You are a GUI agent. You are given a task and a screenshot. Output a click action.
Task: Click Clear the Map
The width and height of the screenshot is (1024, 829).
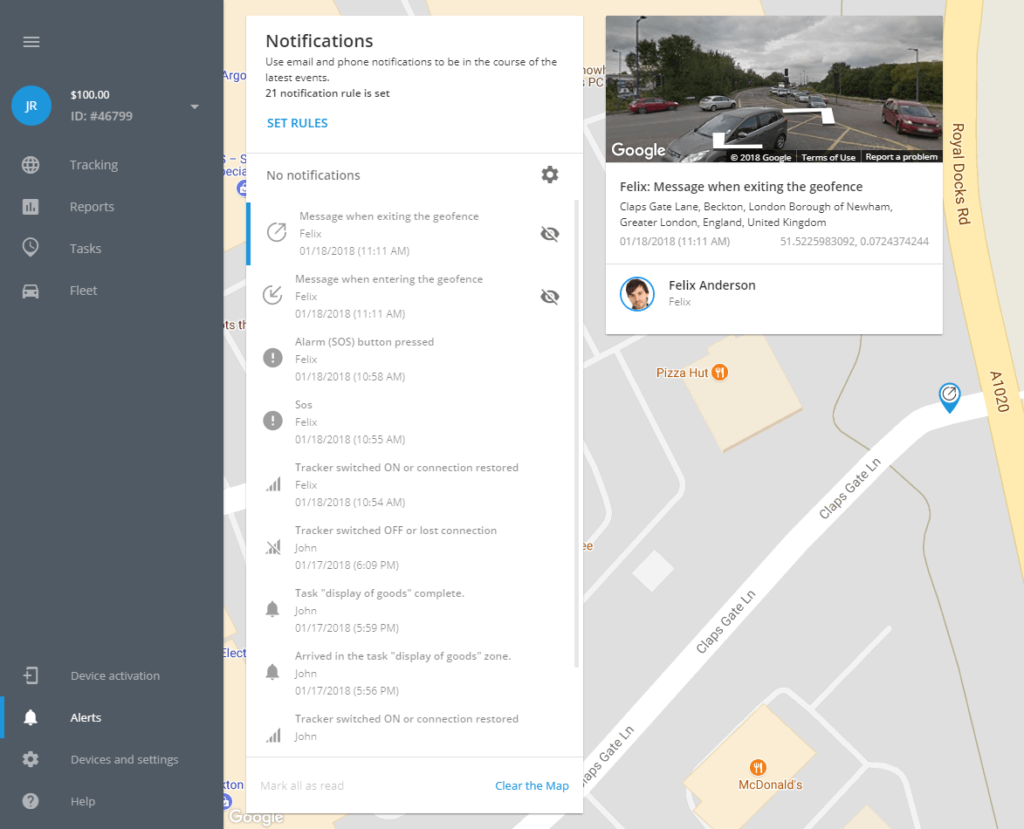pyautogui.click(x=531, y=786)
